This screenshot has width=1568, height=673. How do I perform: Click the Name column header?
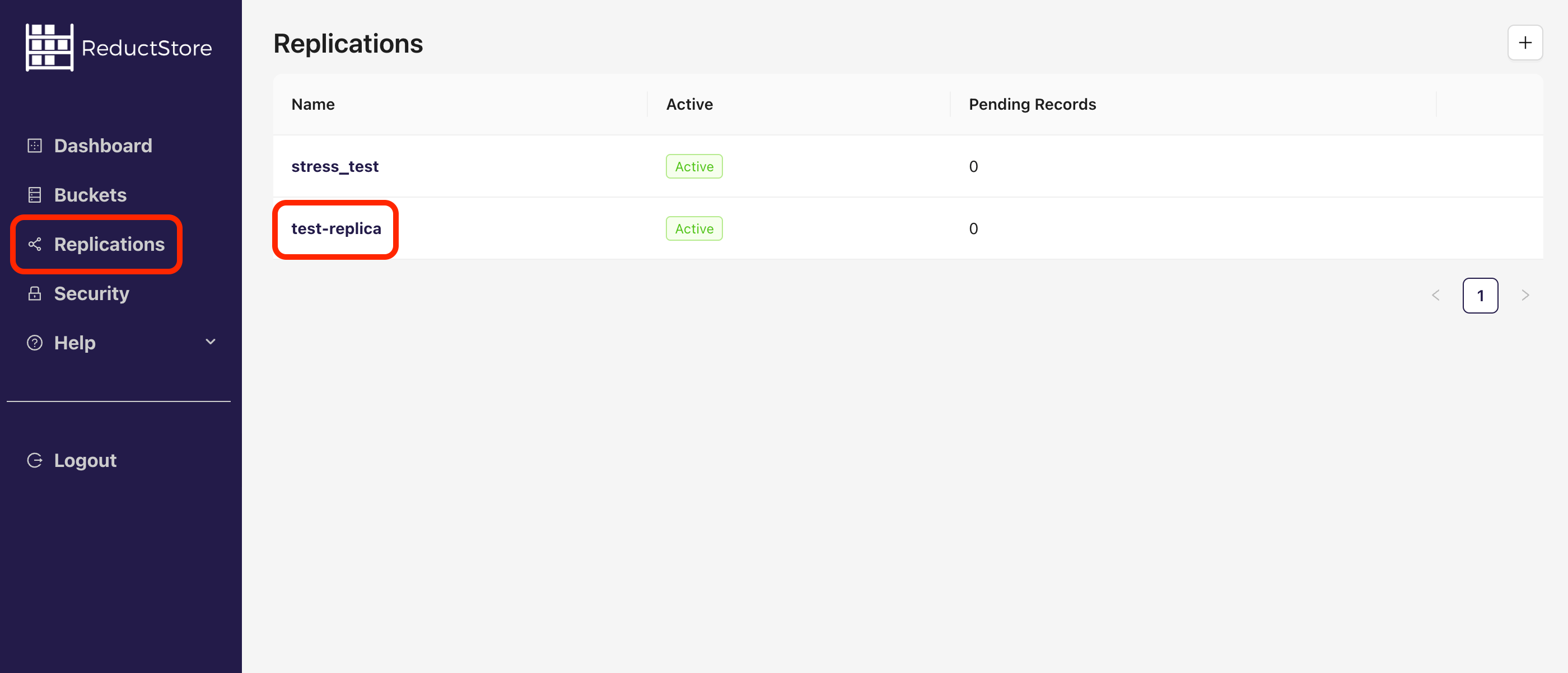pyautogui.click(x=312, y=104)
